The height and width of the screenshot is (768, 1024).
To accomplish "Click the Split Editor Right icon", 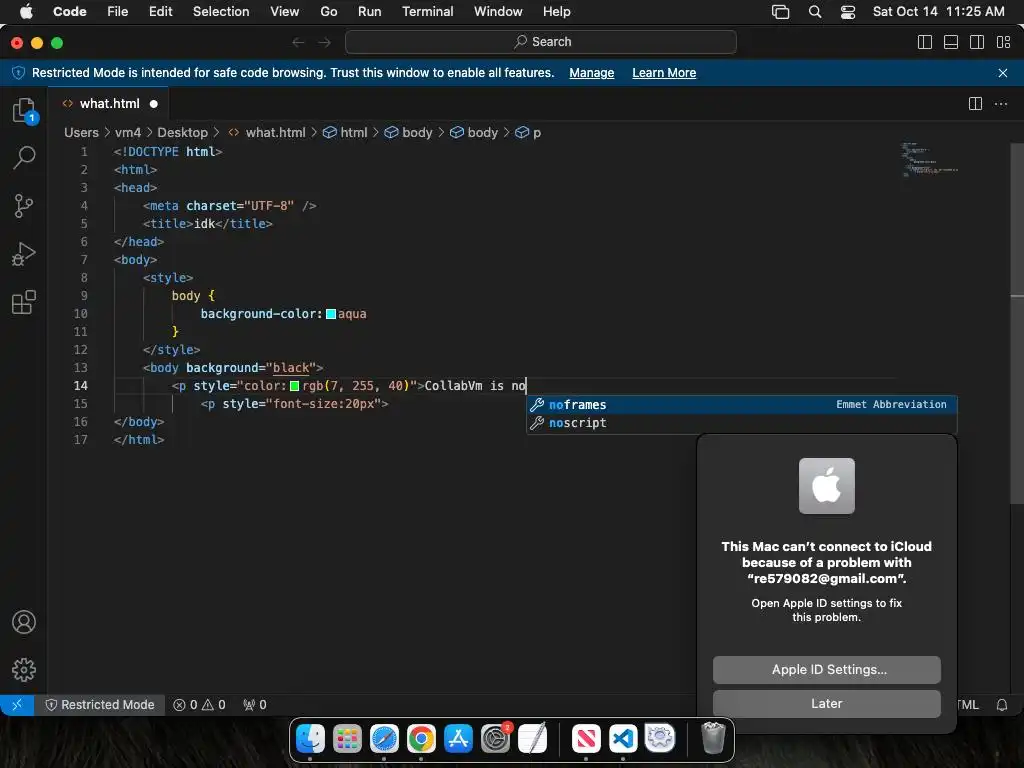I will point(975,104).
